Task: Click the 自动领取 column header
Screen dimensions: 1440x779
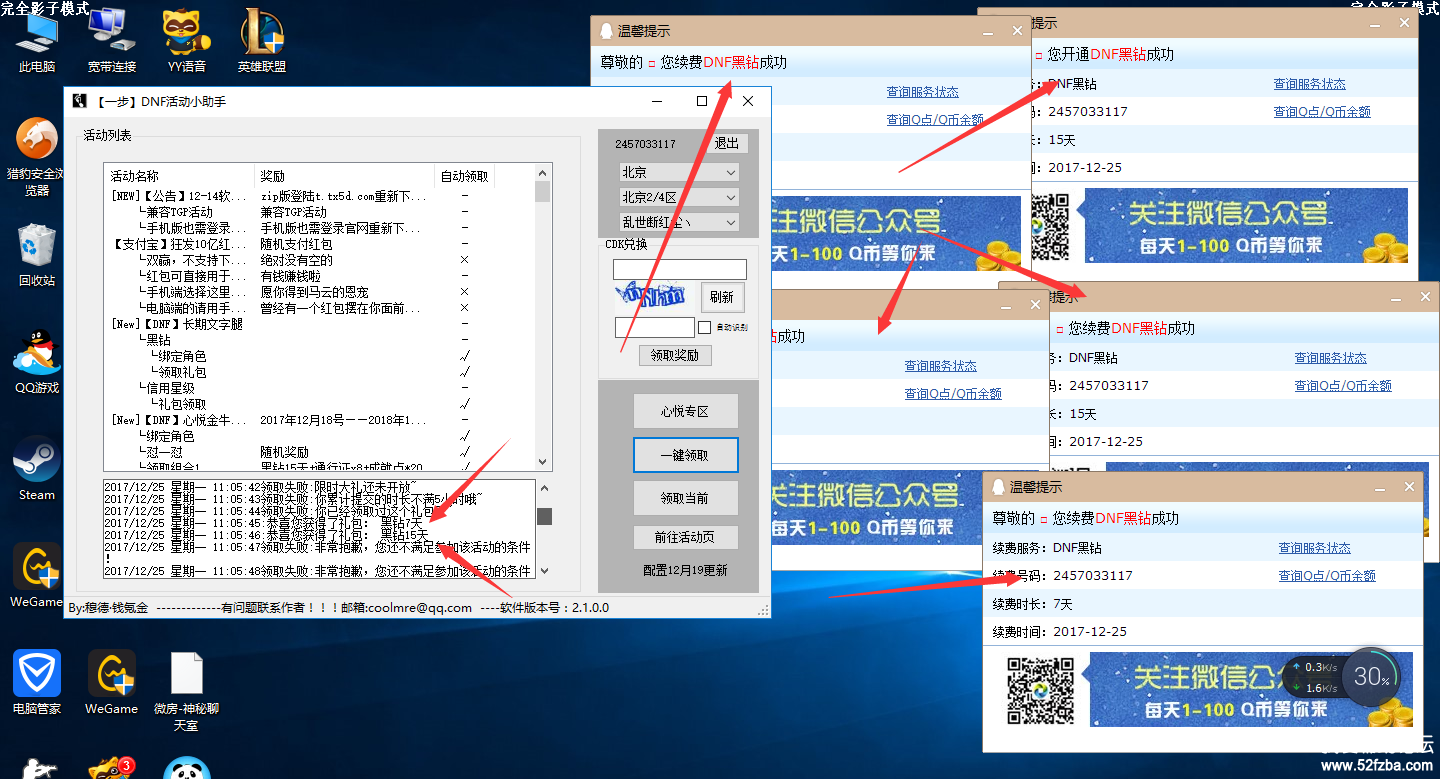Action: pyautogui.click(x=464, y=176)
